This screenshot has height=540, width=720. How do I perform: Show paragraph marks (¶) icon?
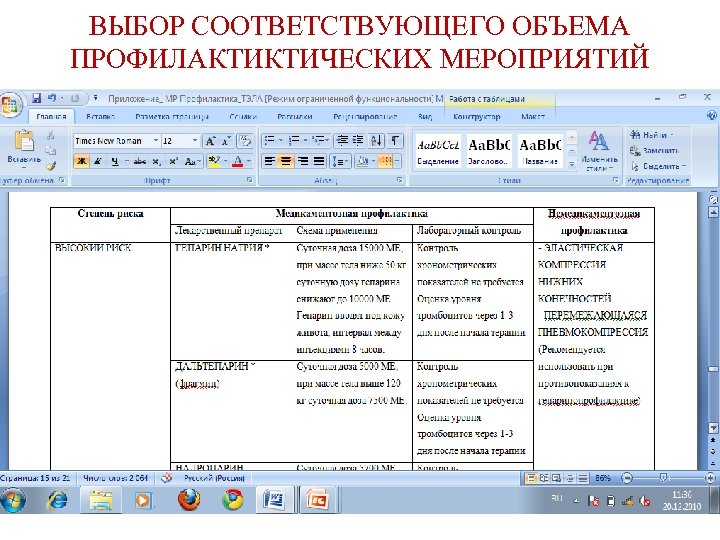click(x=395, y=141)
